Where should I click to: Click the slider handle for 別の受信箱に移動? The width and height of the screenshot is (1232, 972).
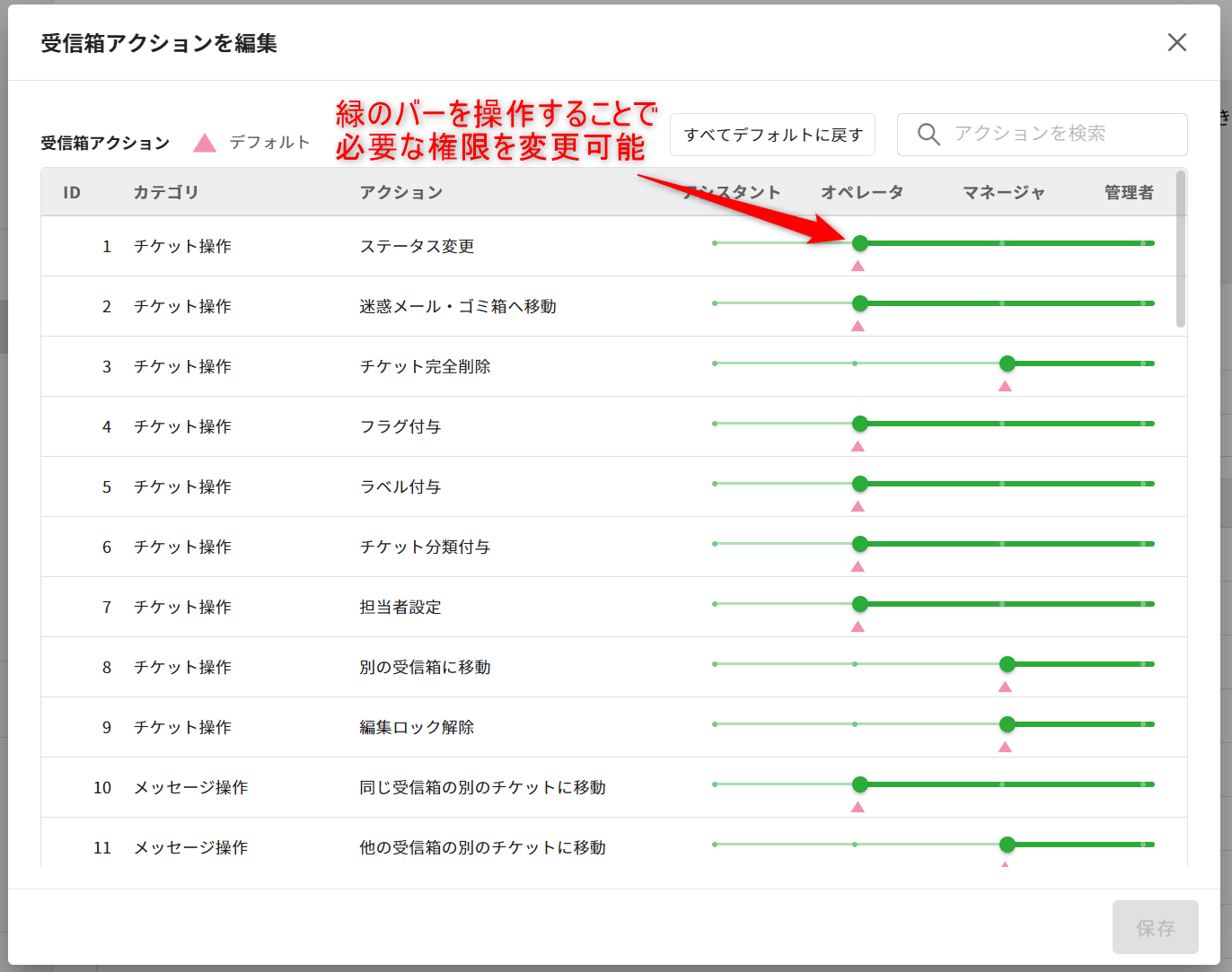(x=1007, y=664)
